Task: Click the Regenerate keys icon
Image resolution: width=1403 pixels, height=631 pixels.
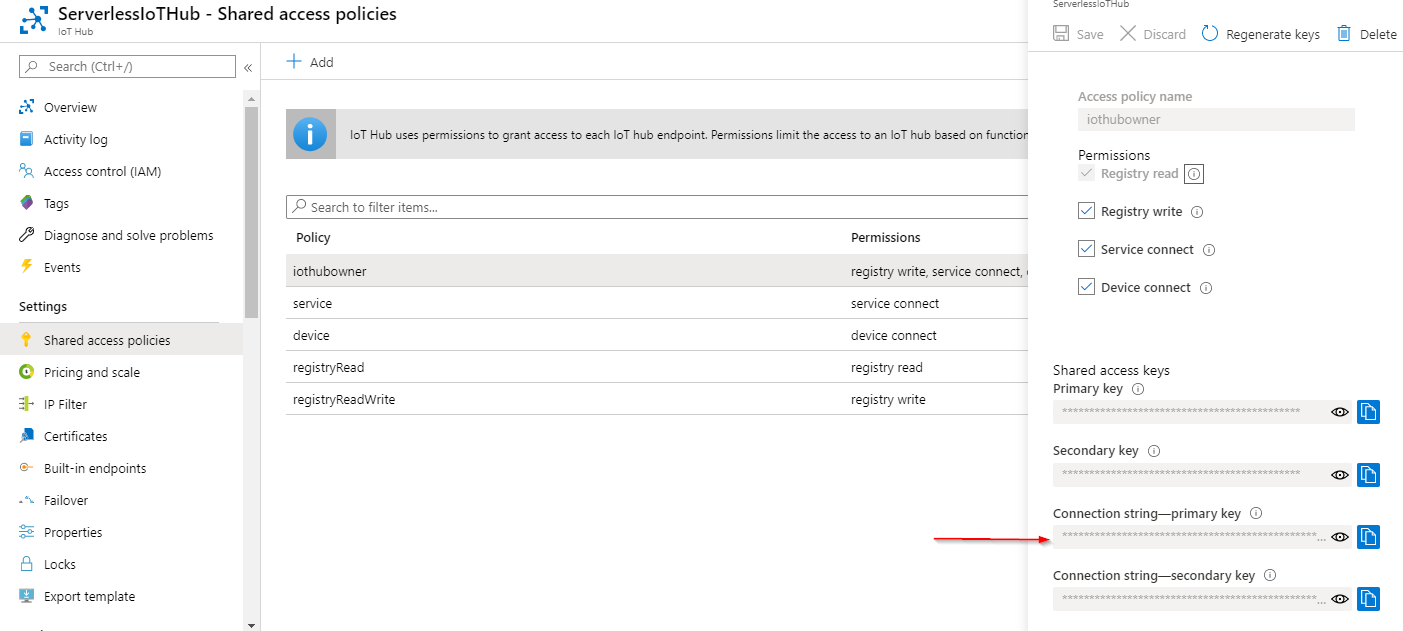Action: [1210, 33]
